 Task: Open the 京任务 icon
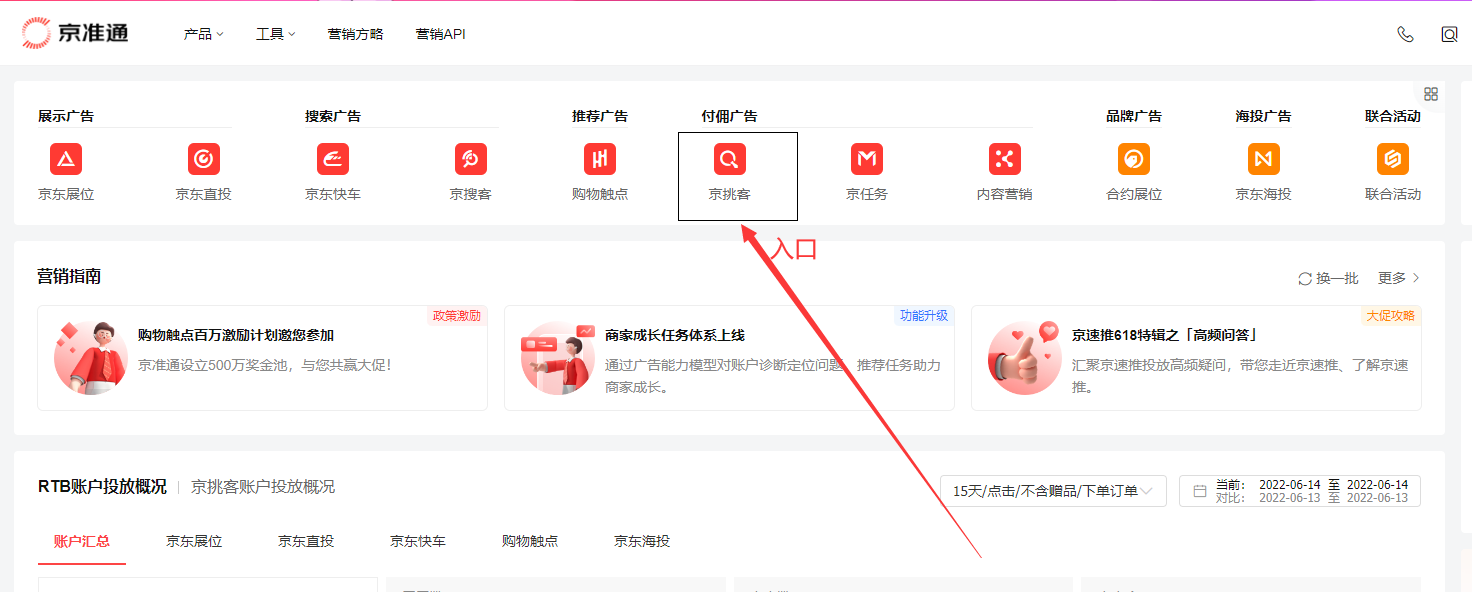867,159
